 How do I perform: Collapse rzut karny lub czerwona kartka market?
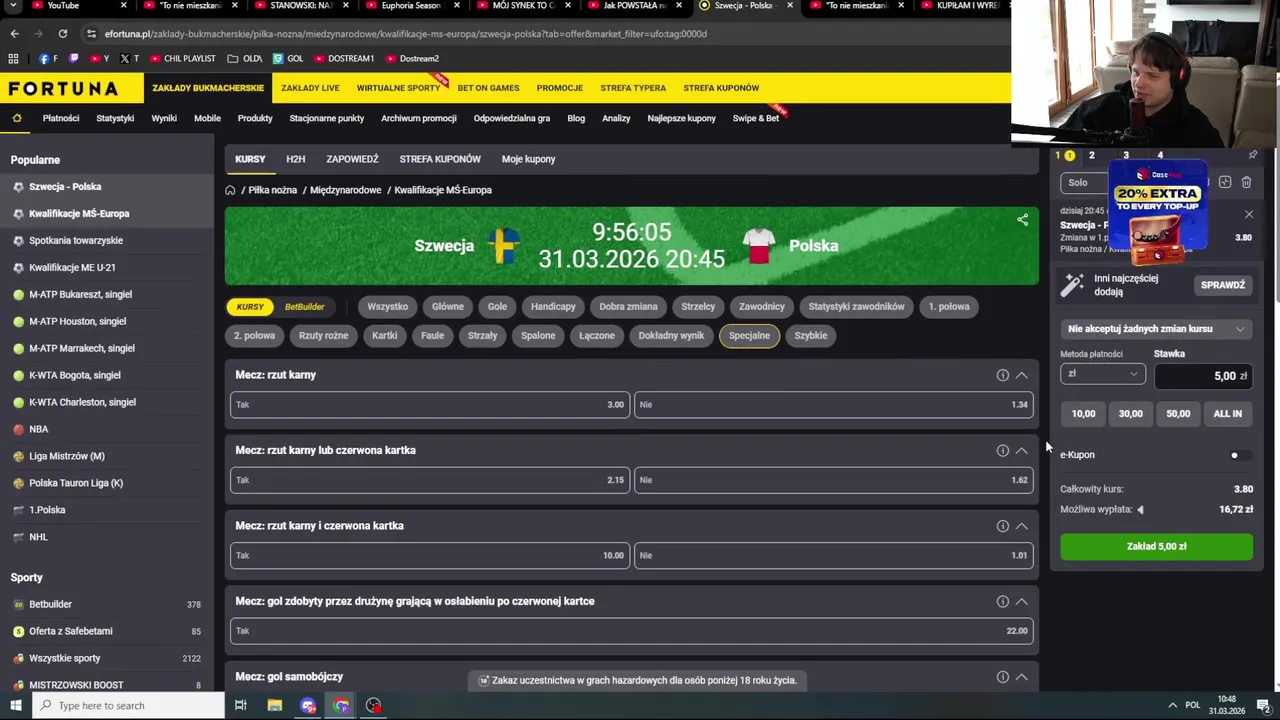[1021, 451]
